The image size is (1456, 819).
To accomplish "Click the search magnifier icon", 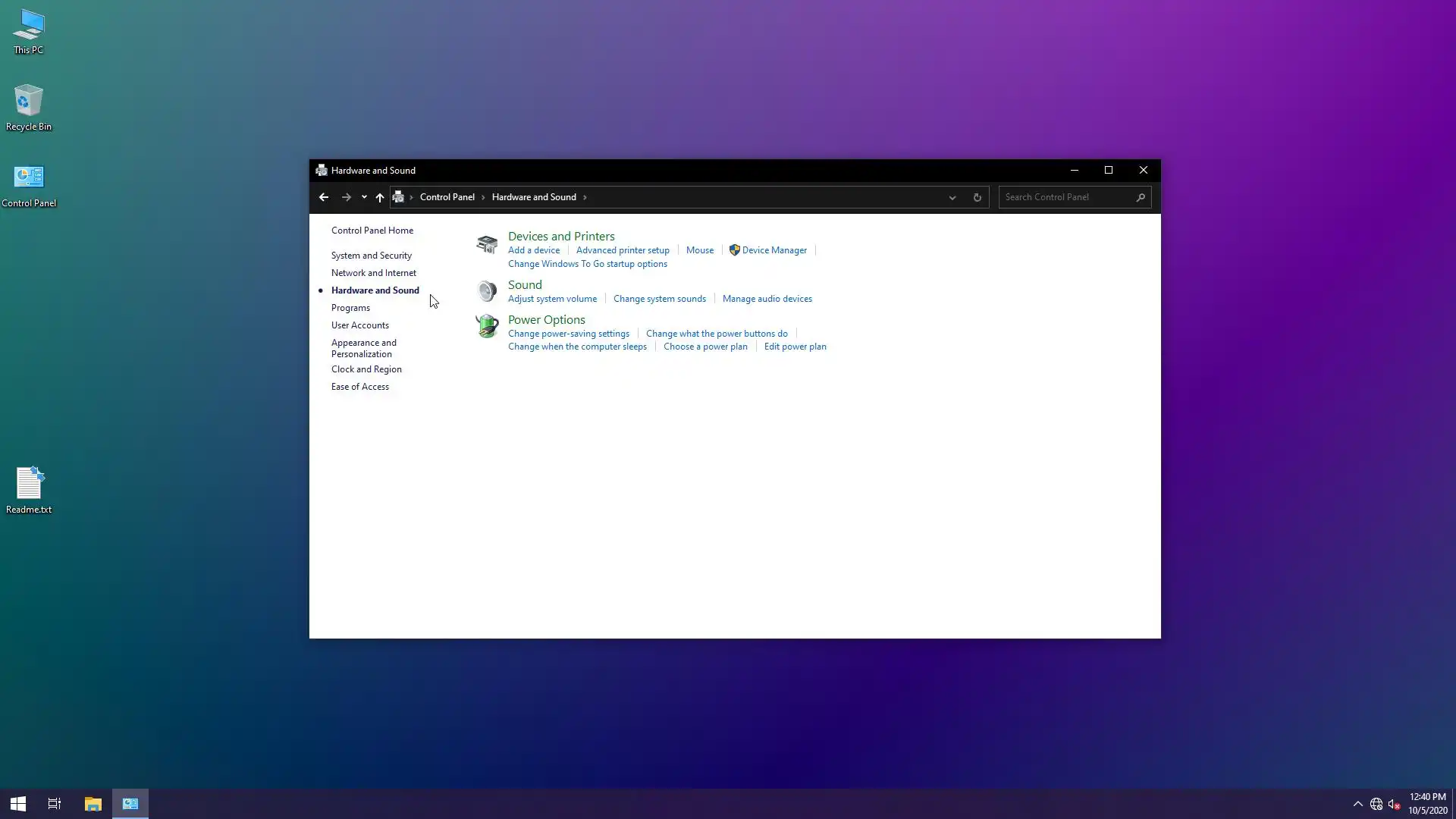I will (x=1141, y=197).
